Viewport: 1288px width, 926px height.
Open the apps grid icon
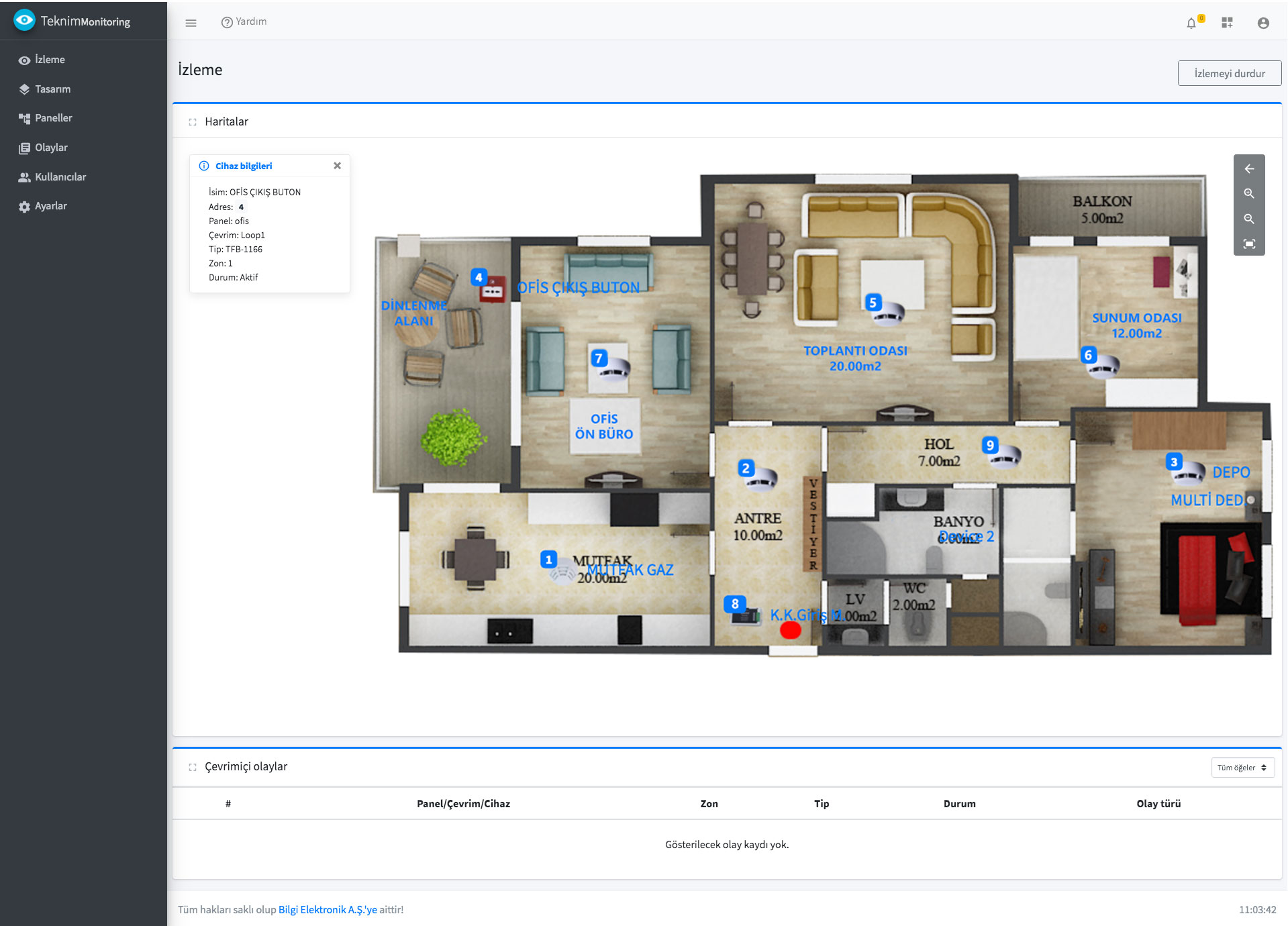[x=1228, y=22]
